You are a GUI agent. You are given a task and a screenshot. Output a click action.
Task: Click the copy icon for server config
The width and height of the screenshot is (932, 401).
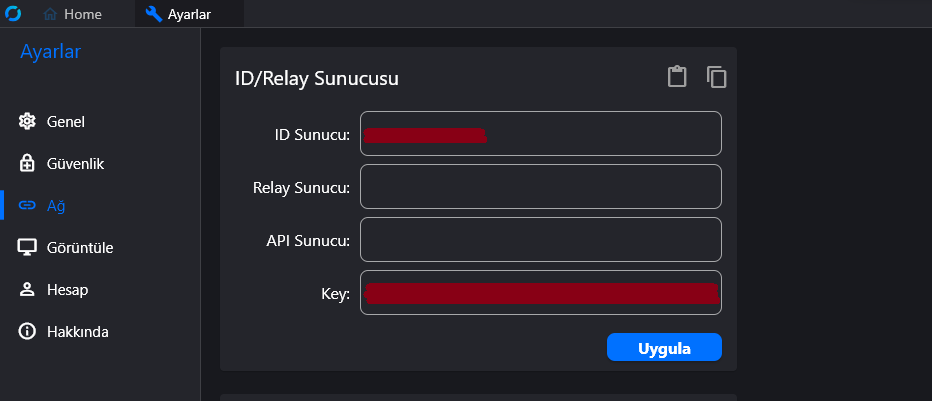point(717,77)
